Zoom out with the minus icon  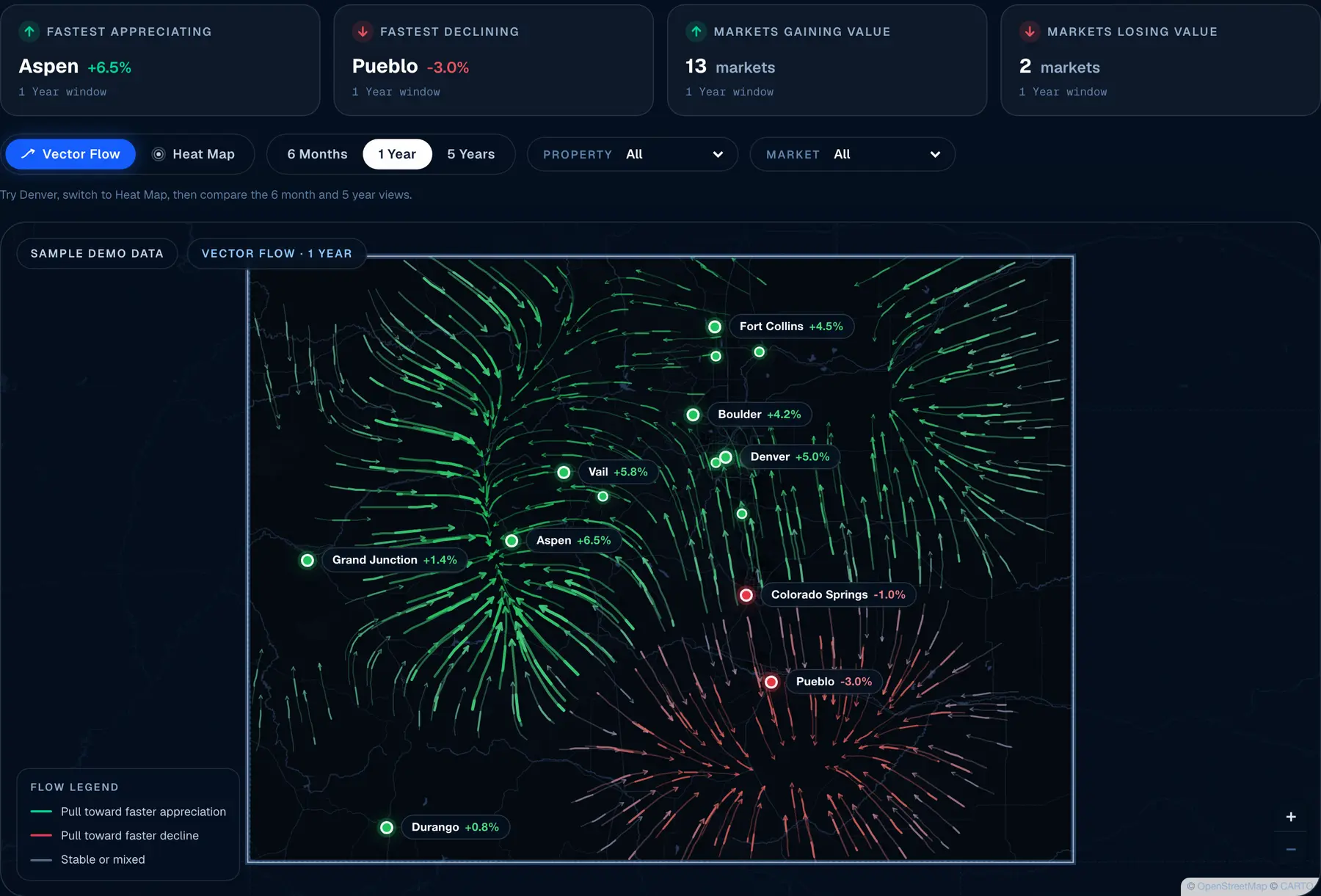(1291, 849)
